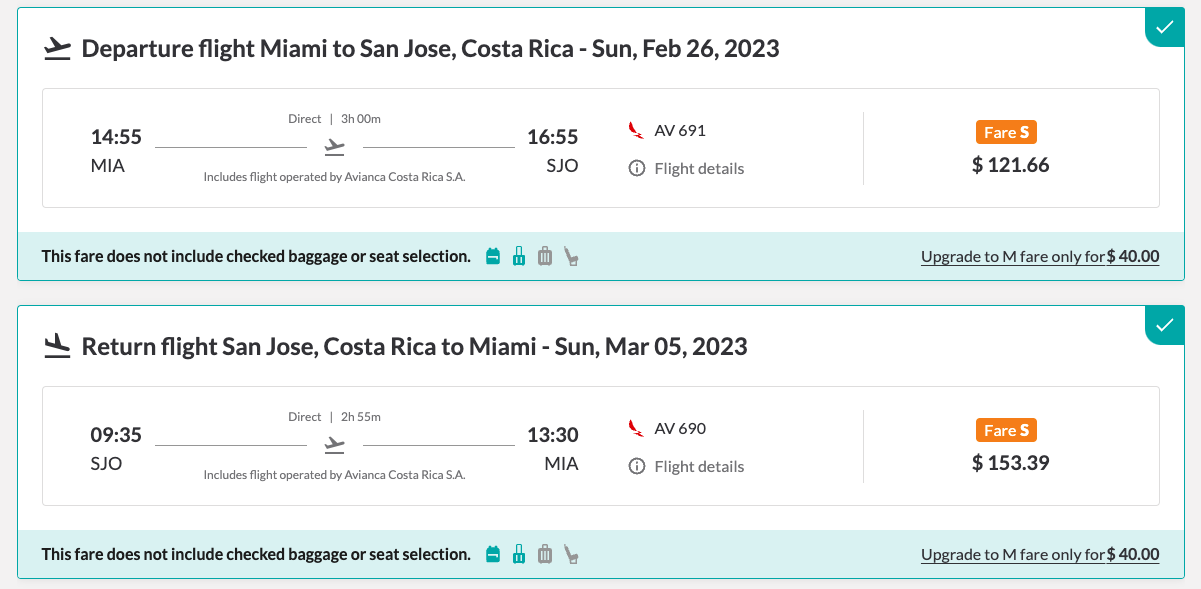Click the carry-on bag icon for return flight

(x=518, y=555)
